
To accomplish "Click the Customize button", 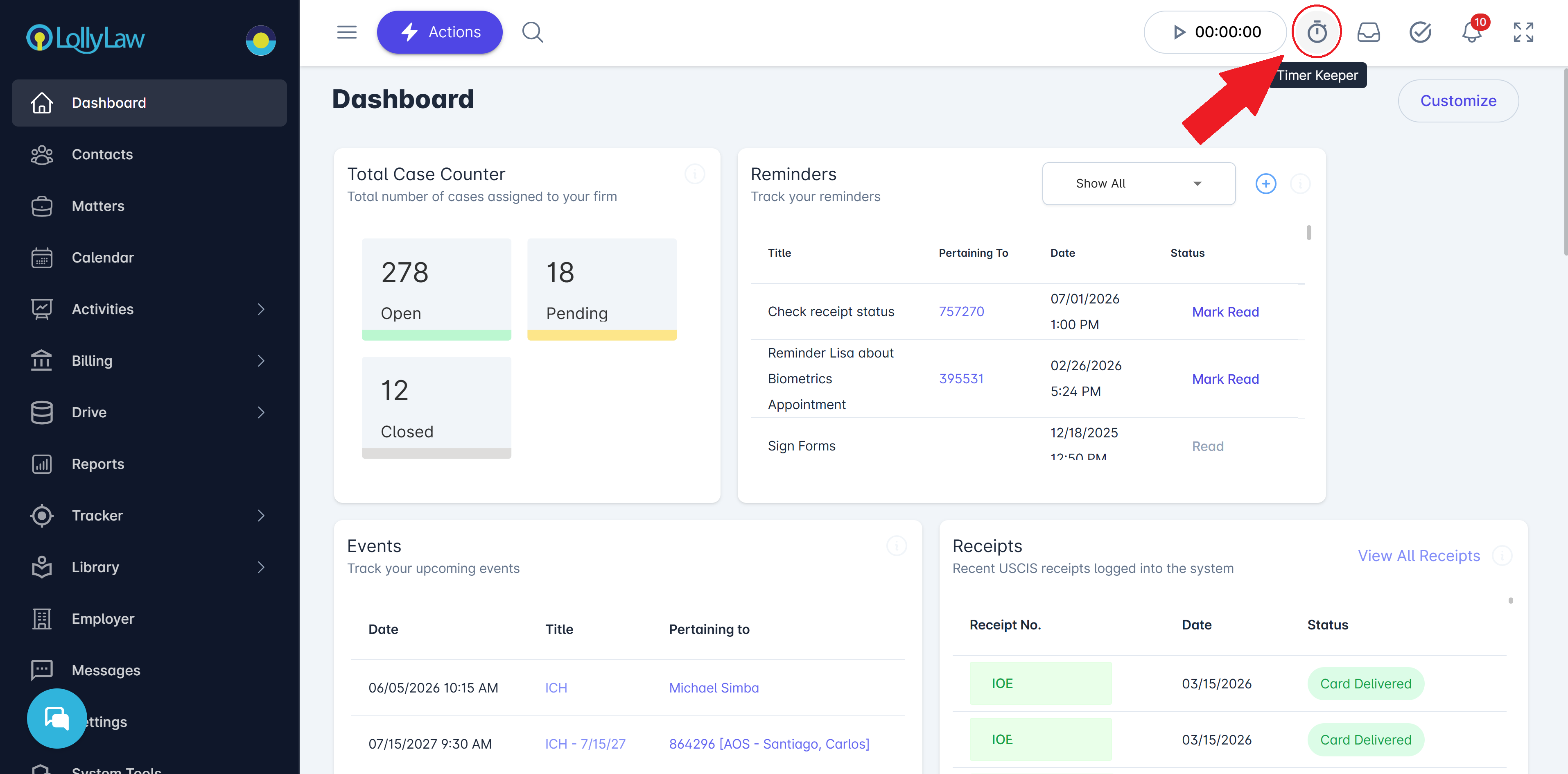I will point(1458,100).
